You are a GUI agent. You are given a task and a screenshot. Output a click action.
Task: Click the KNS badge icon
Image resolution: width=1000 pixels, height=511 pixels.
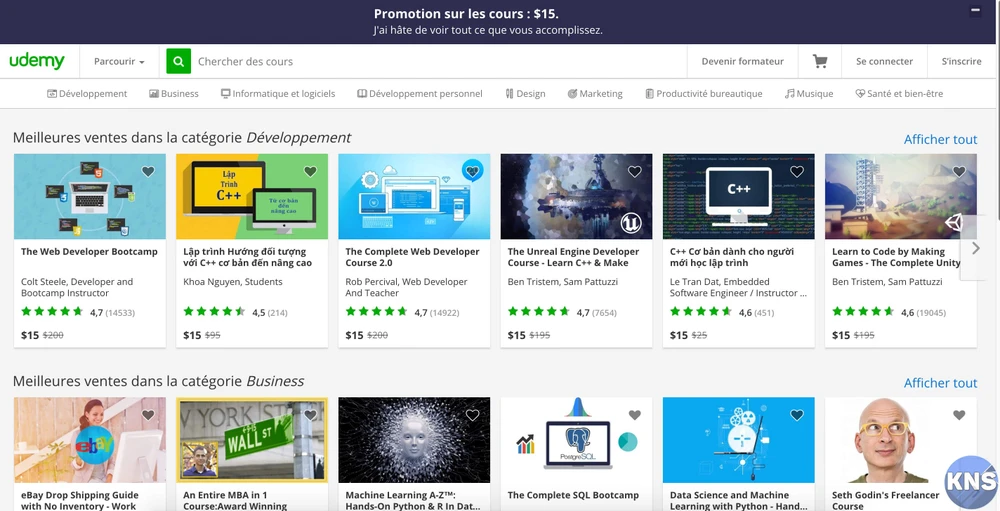pos(971,482)
